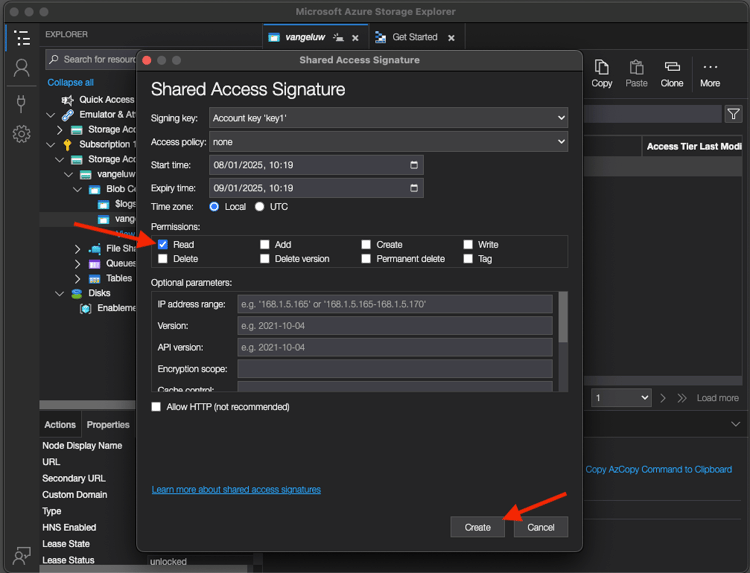The width and height of the screenshot is (750, 573).
Task: Switch to the Get Started tab
Action: 414,38
